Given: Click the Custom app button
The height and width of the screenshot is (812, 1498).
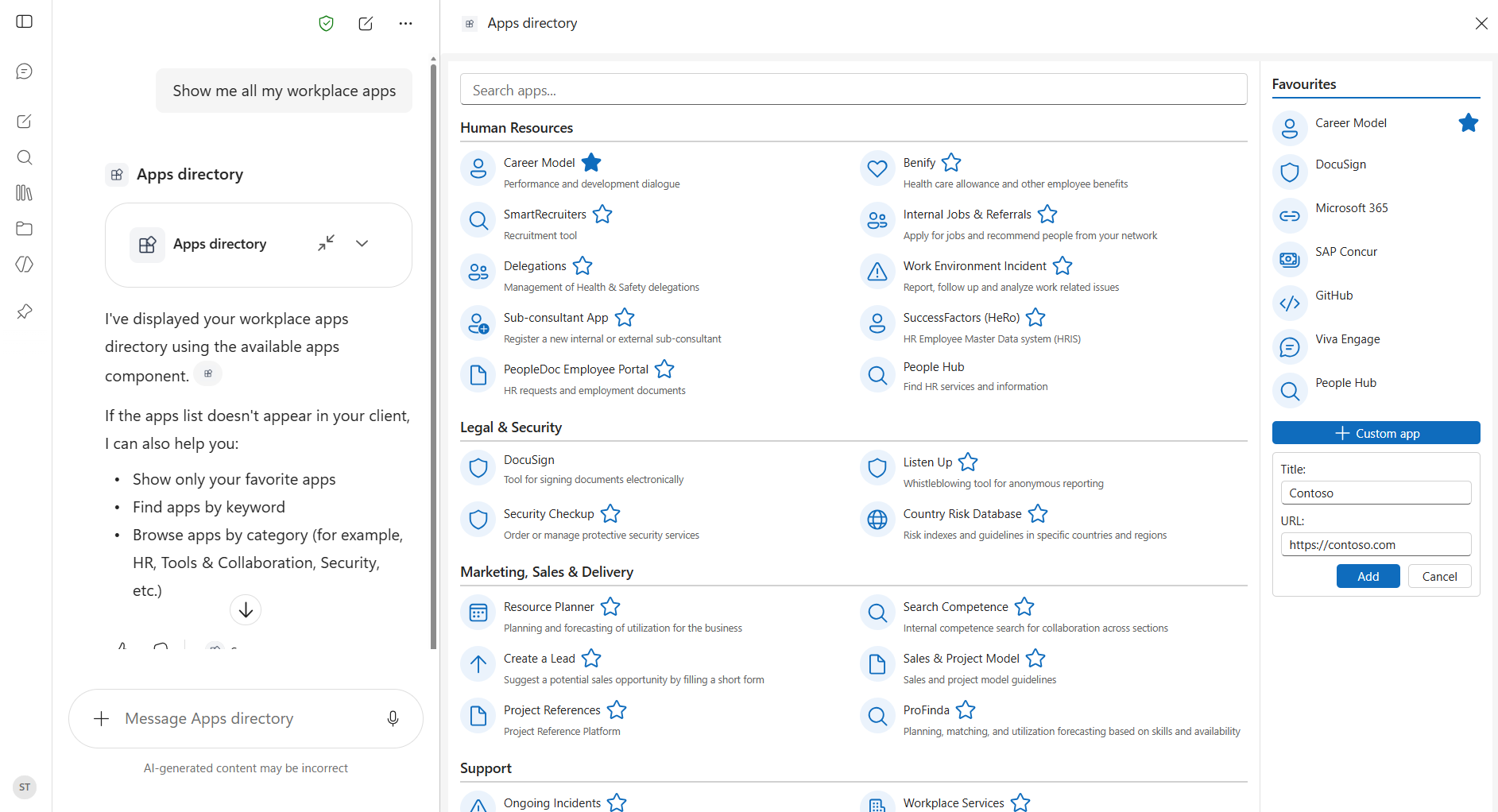Looking at the screenshot, I should point(1376,433).
